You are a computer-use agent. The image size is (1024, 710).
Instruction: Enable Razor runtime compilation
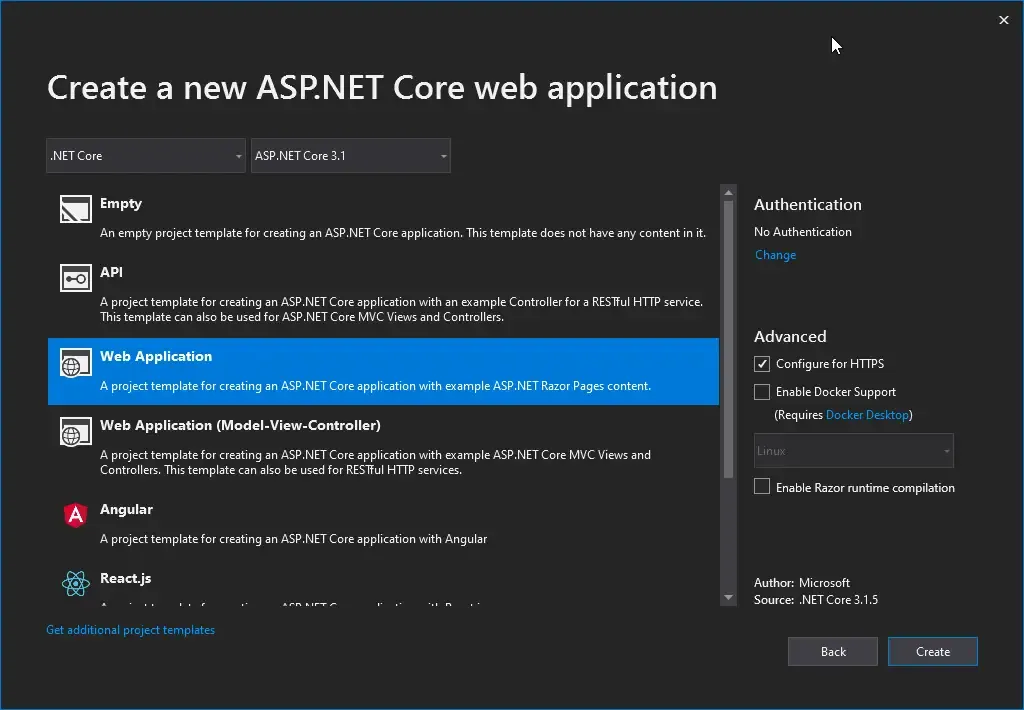[761, 485]
